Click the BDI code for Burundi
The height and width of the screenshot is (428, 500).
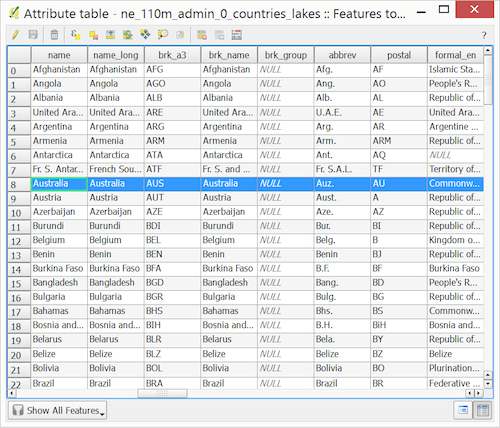pyautogui.click(x=172, y=226)
